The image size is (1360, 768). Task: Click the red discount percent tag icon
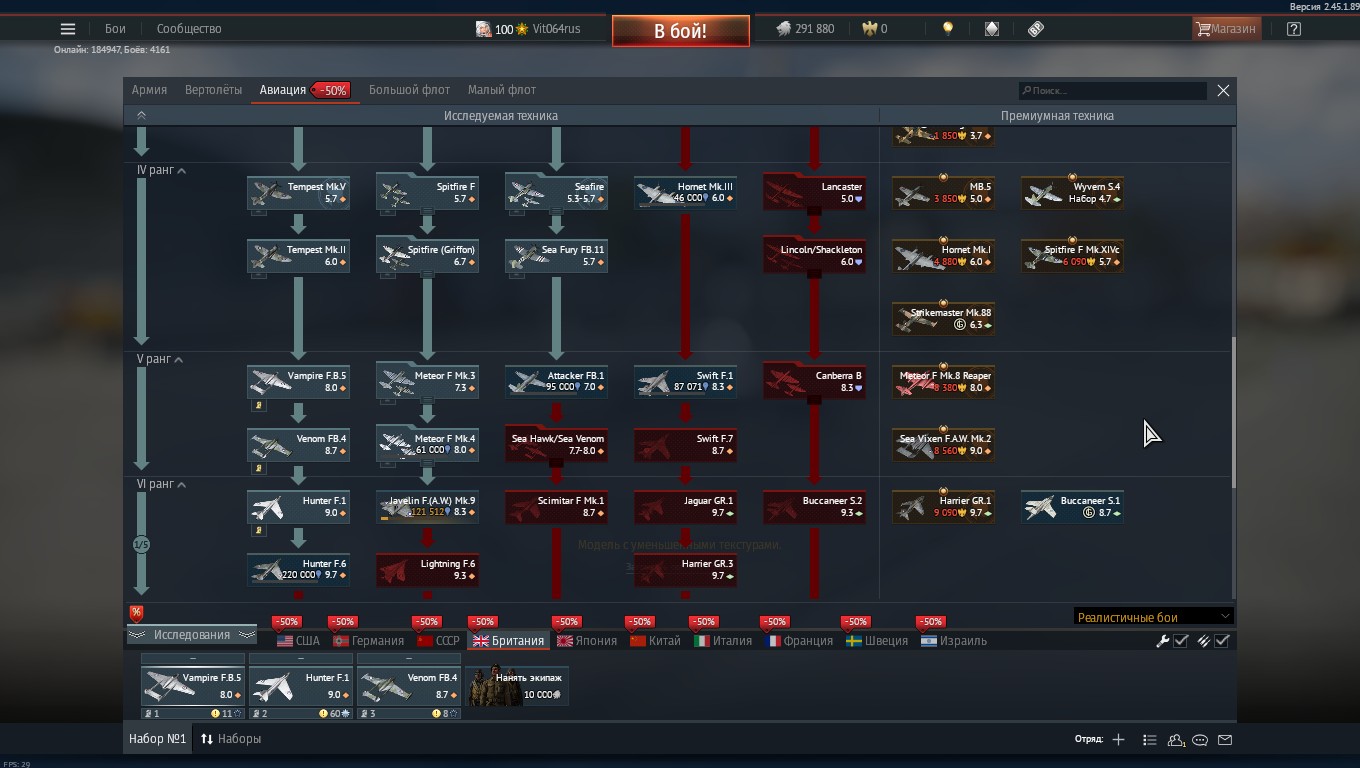click(x=136, y=613)
